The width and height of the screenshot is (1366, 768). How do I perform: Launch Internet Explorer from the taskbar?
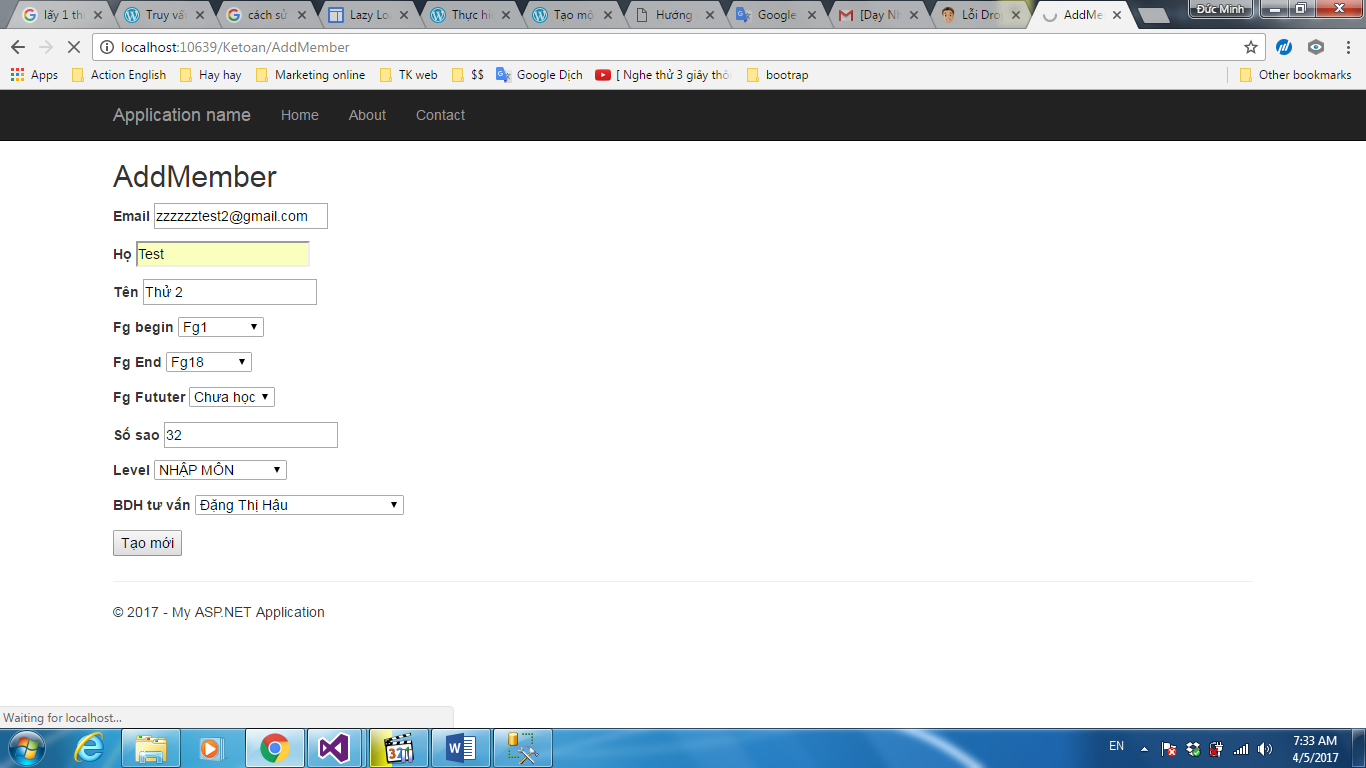90,748
